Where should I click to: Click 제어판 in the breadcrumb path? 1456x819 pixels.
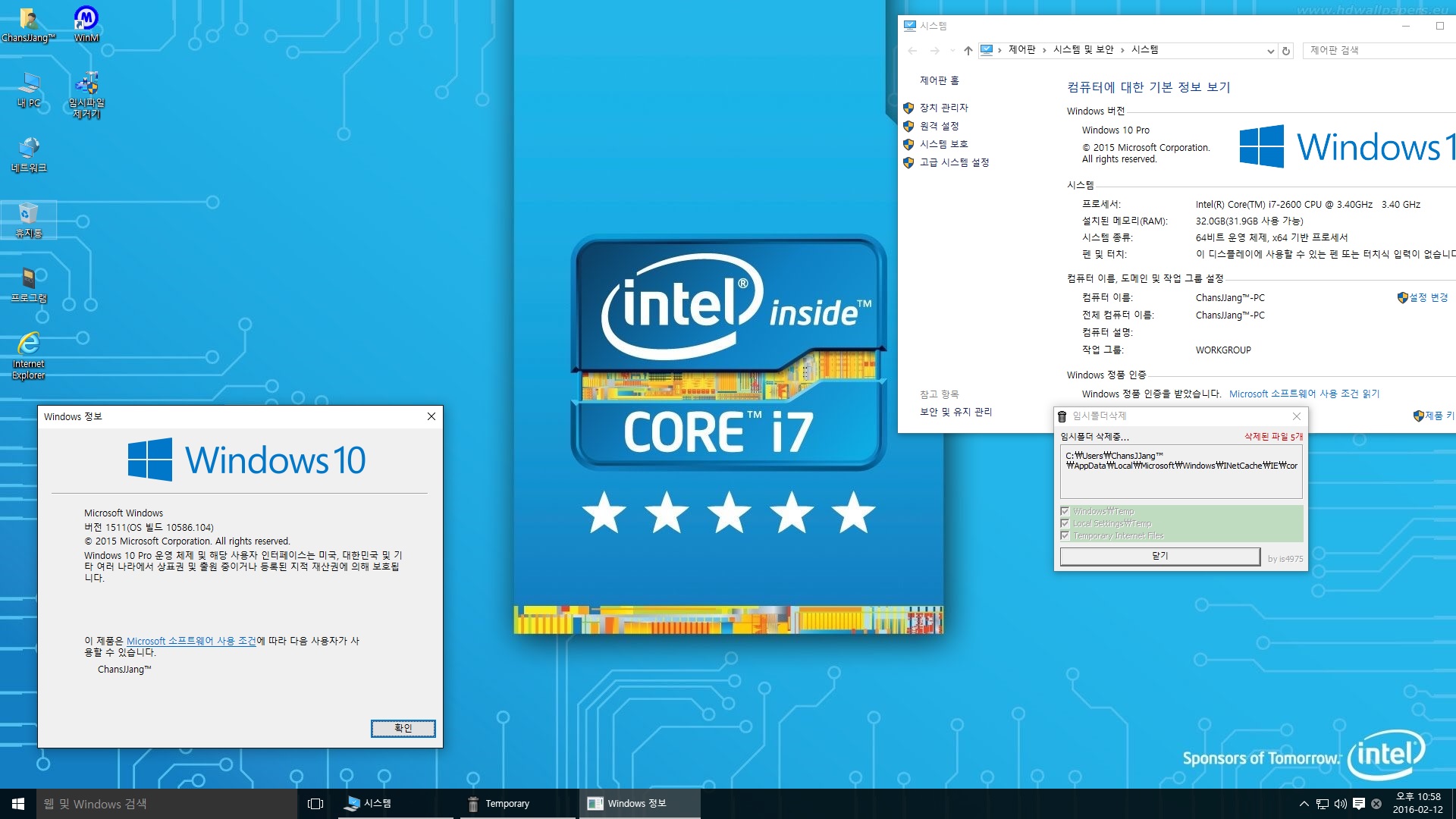coord(1021,50)
